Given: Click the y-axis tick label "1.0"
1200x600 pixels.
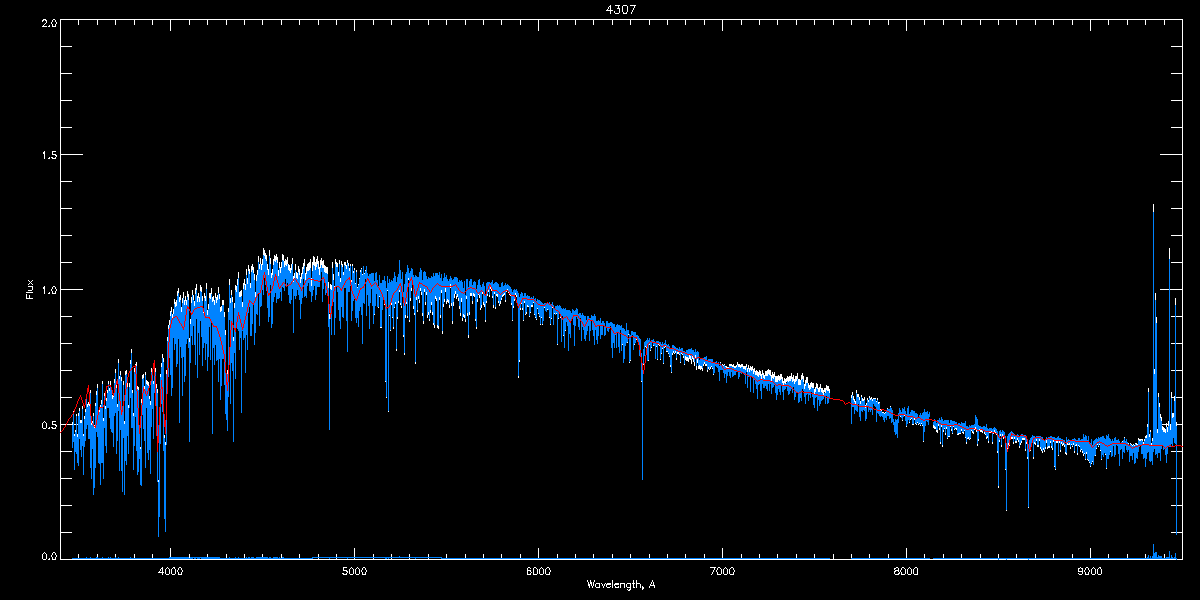Looking at the screenshot, I should 48,290.
